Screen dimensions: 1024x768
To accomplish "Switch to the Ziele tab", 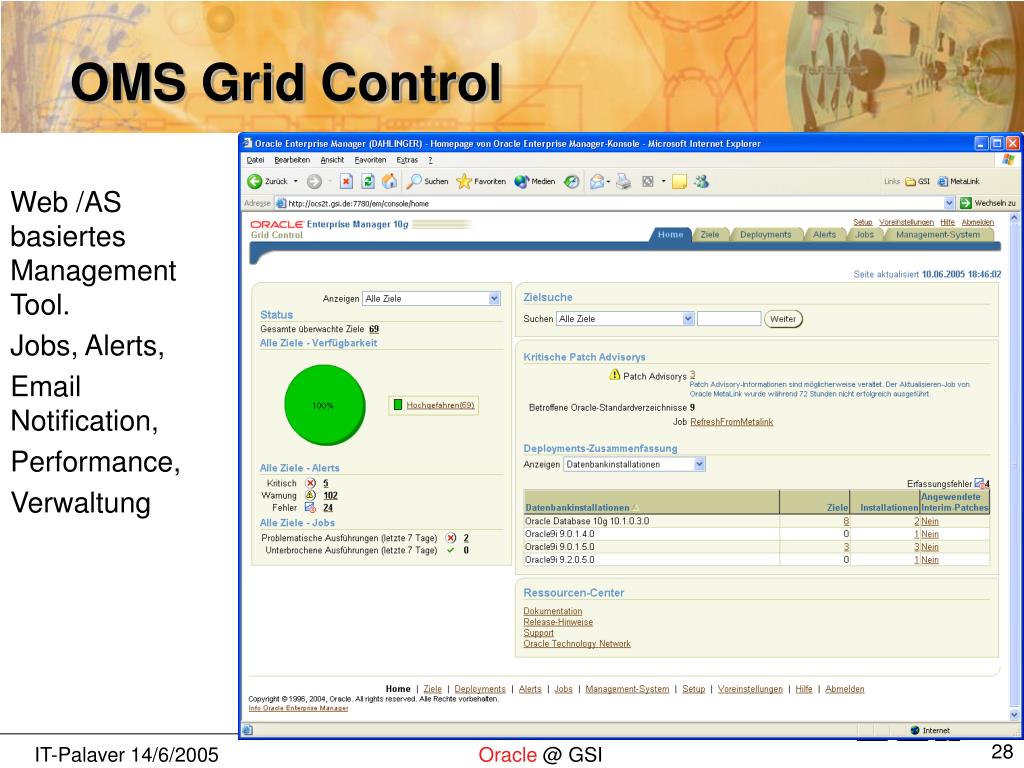I will [710, 234].
